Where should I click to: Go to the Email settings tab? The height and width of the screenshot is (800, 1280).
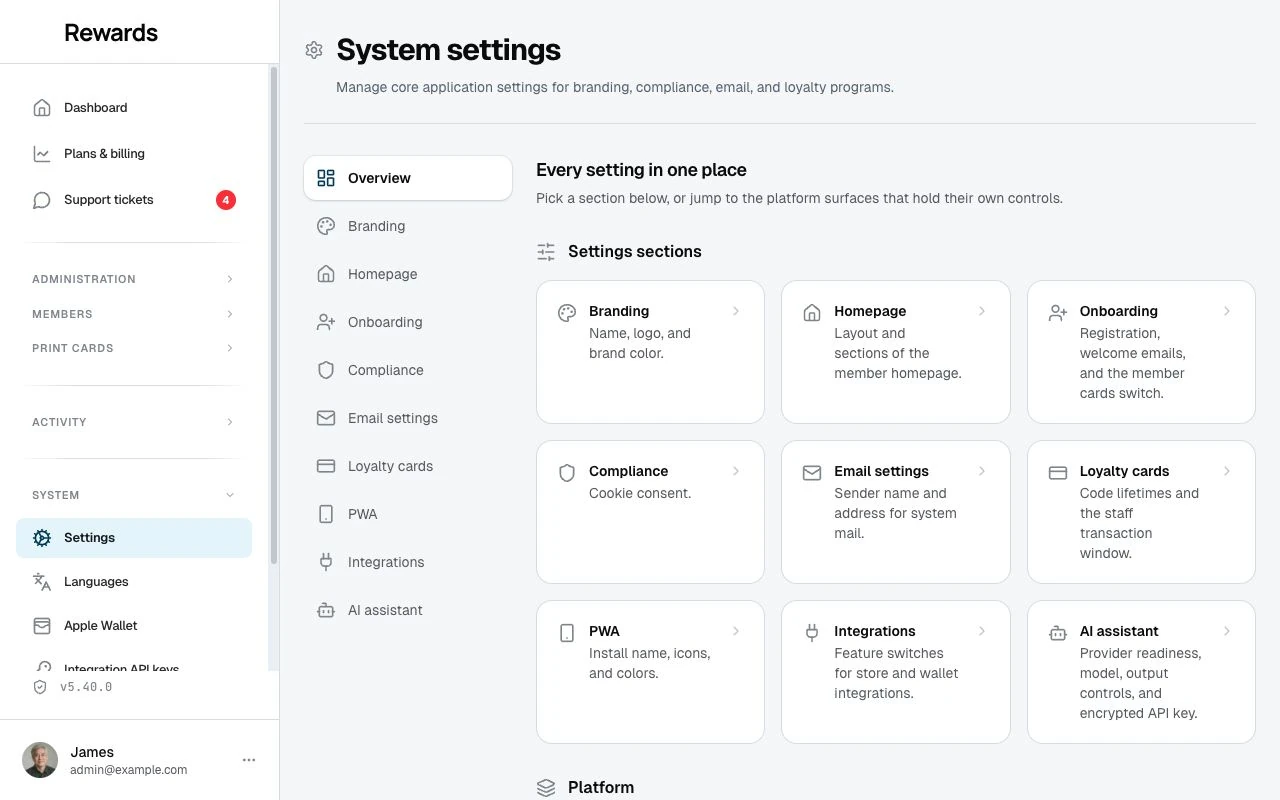(408, 418)
